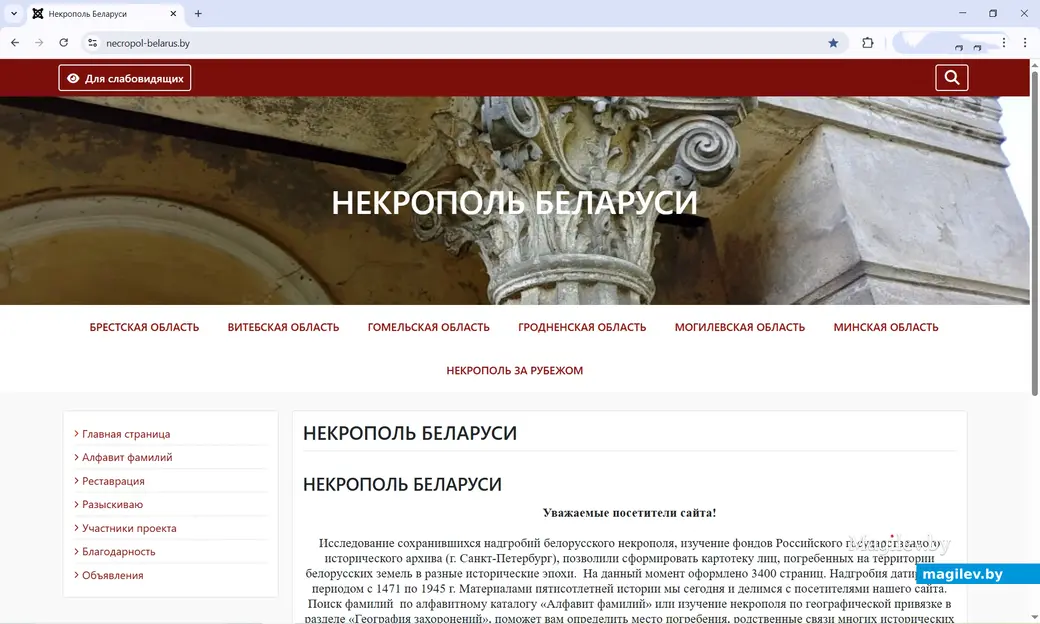Click the browser forward arrow
Viewport: 1040px width, 624px height.
pyautogui.click(x=38, y=43)
